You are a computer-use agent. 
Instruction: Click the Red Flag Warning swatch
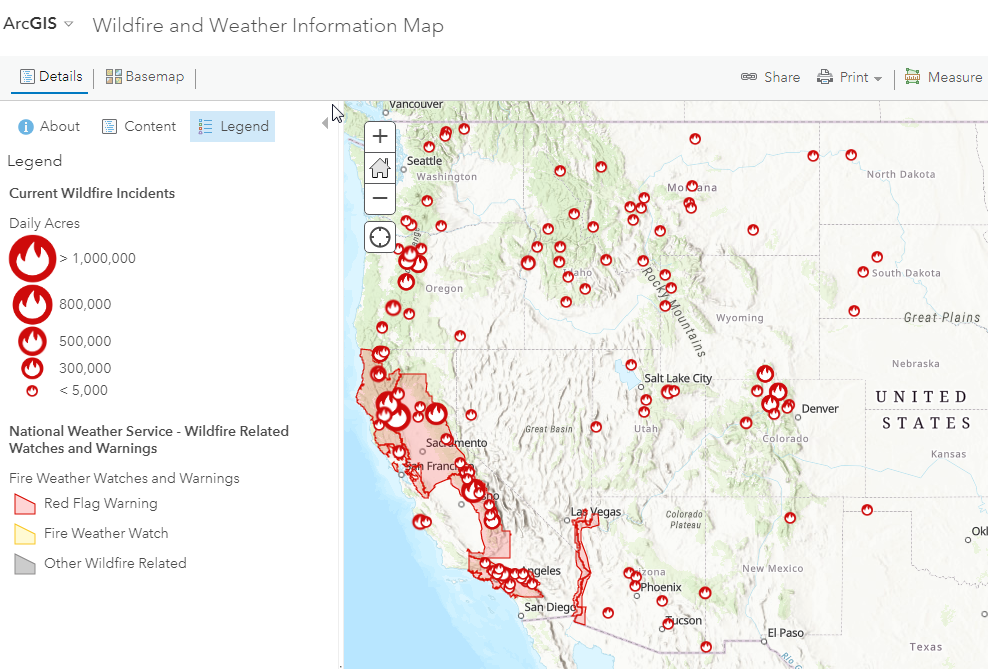[x=25, y=504]
